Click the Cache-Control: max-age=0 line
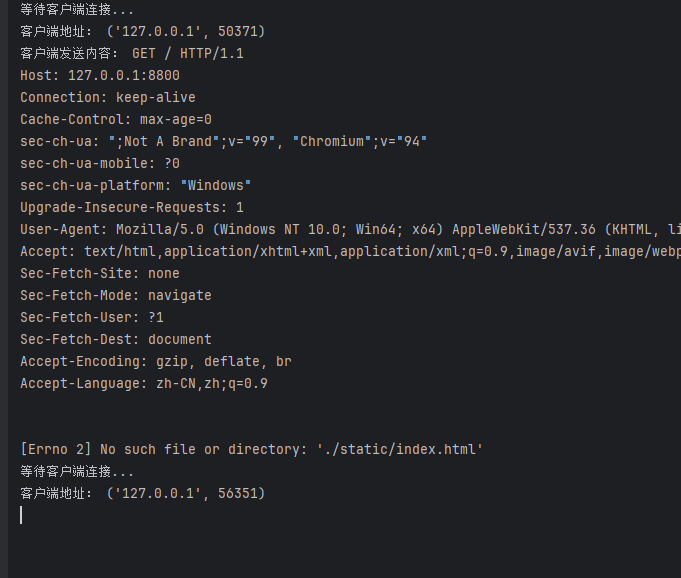 [x=116, y=119]
